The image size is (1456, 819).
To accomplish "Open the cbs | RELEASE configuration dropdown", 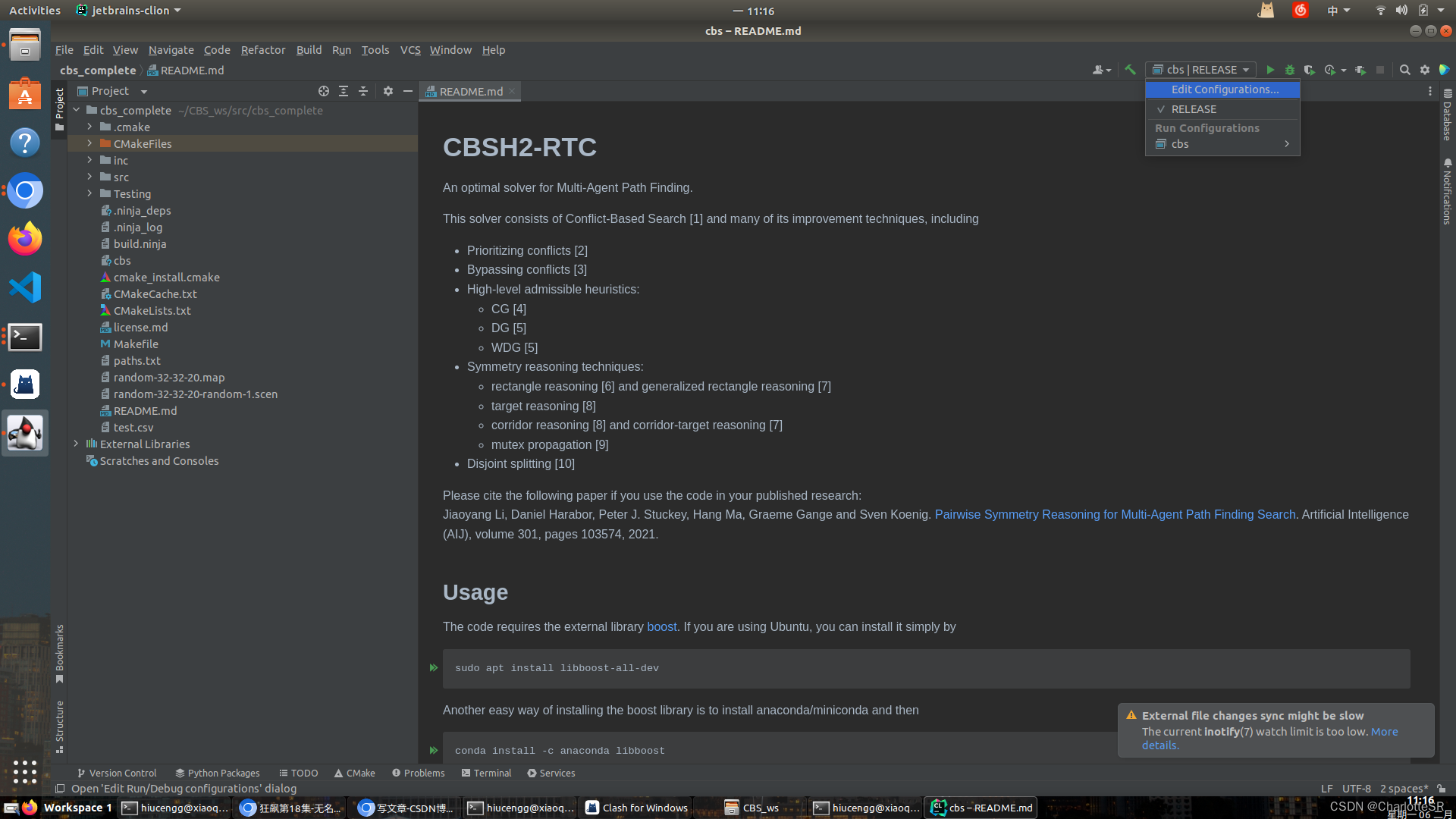I will point(1200,69).
